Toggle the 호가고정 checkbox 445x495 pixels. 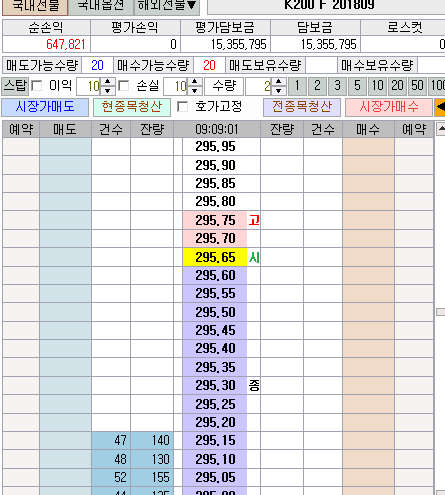[x=182, y=107]
